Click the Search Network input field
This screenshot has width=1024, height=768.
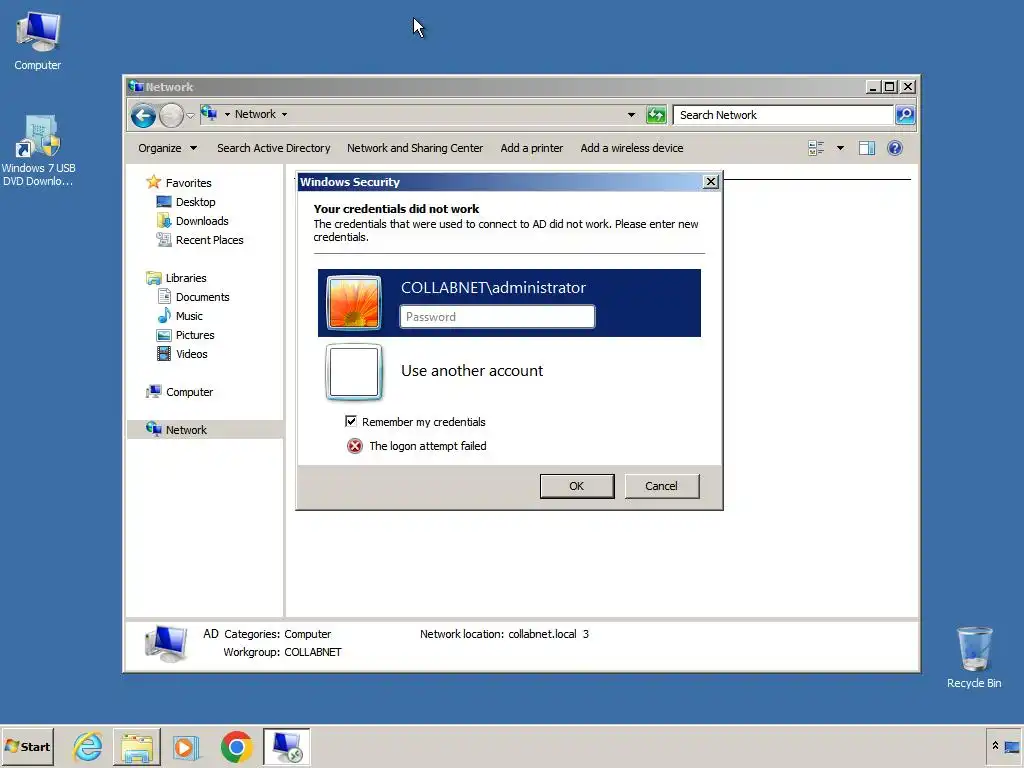point(783,115)
